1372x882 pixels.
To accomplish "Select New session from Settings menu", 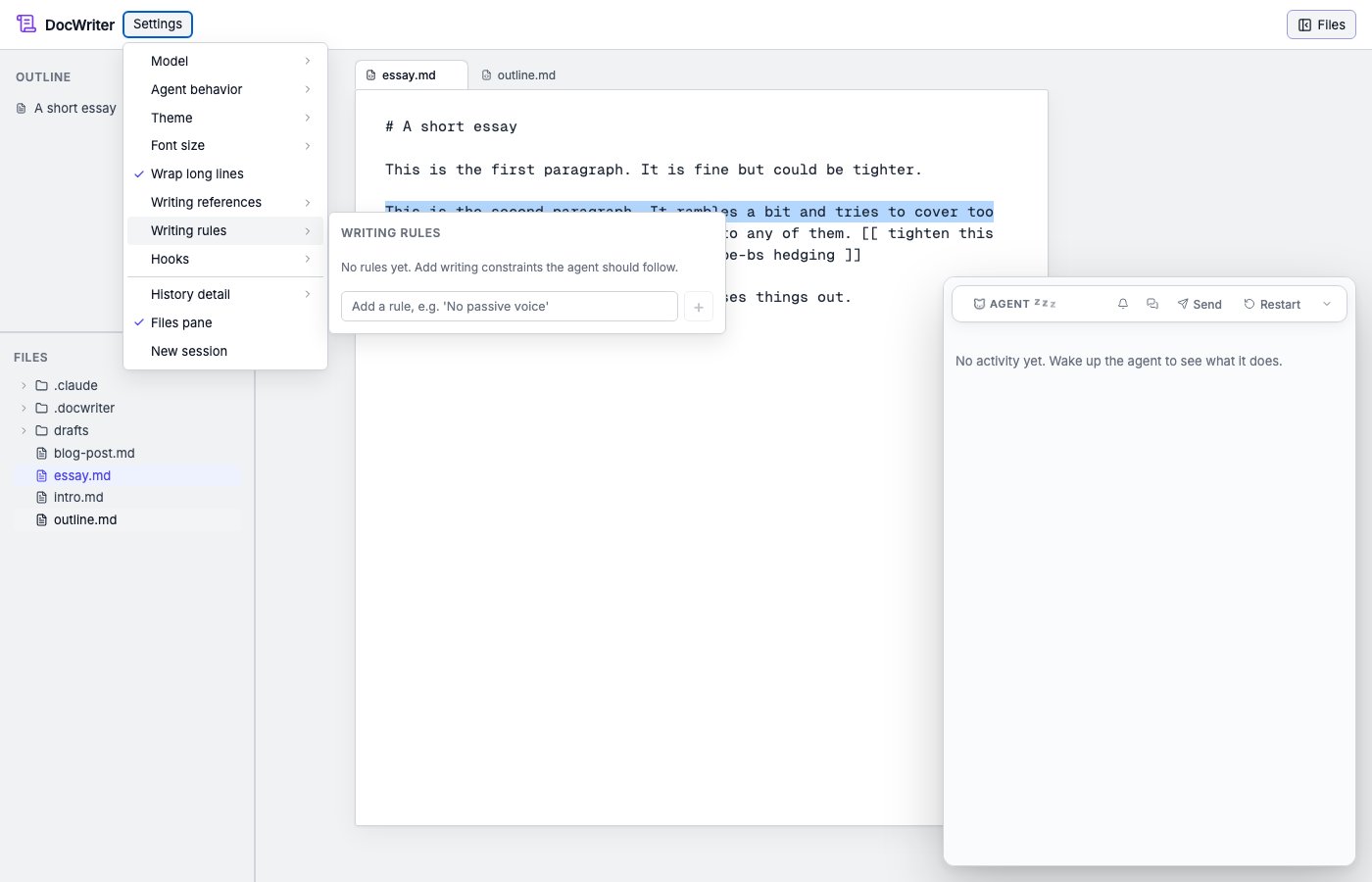I will tap(225, 352).
